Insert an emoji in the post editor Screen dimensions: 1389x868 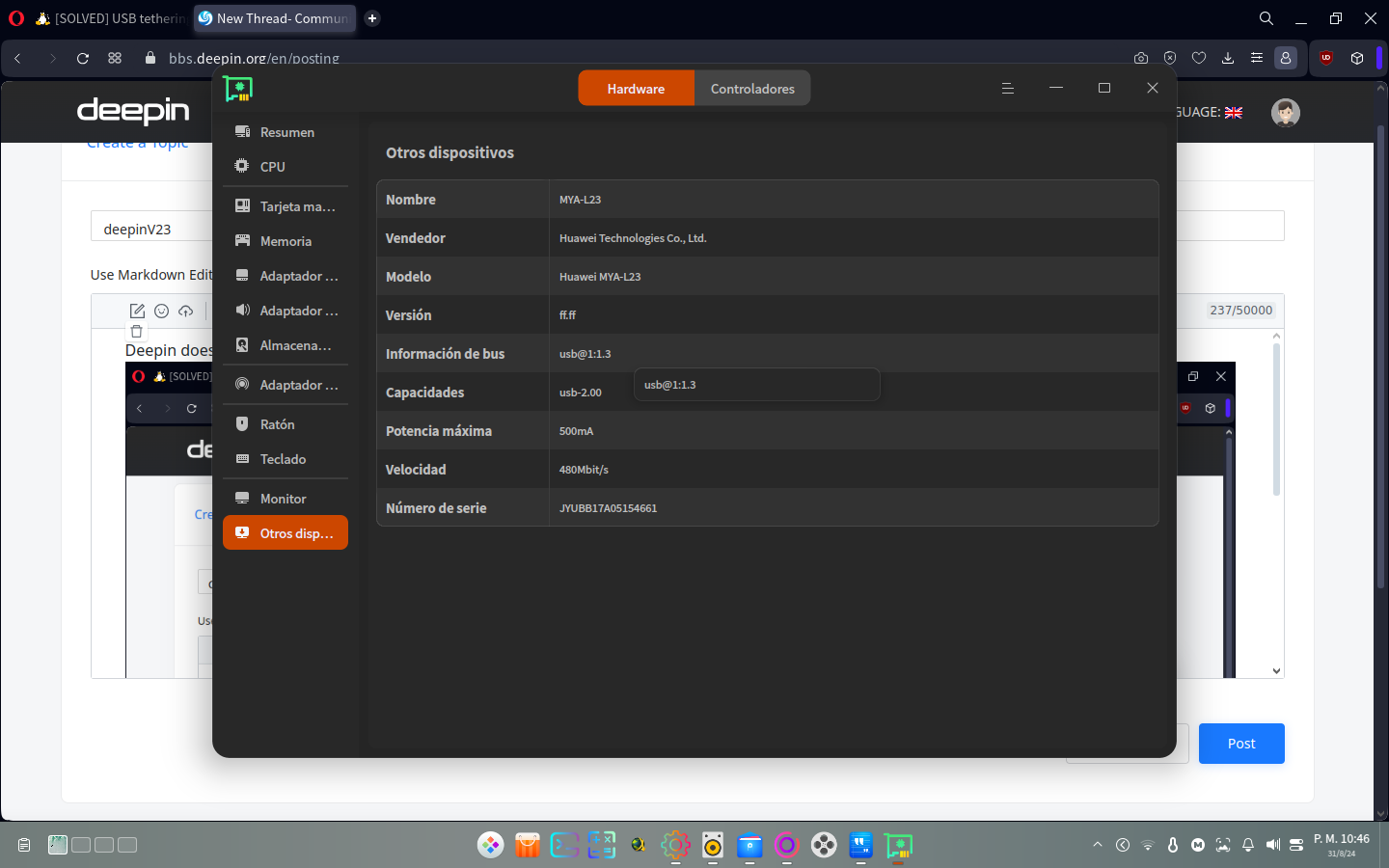point(162,311)
